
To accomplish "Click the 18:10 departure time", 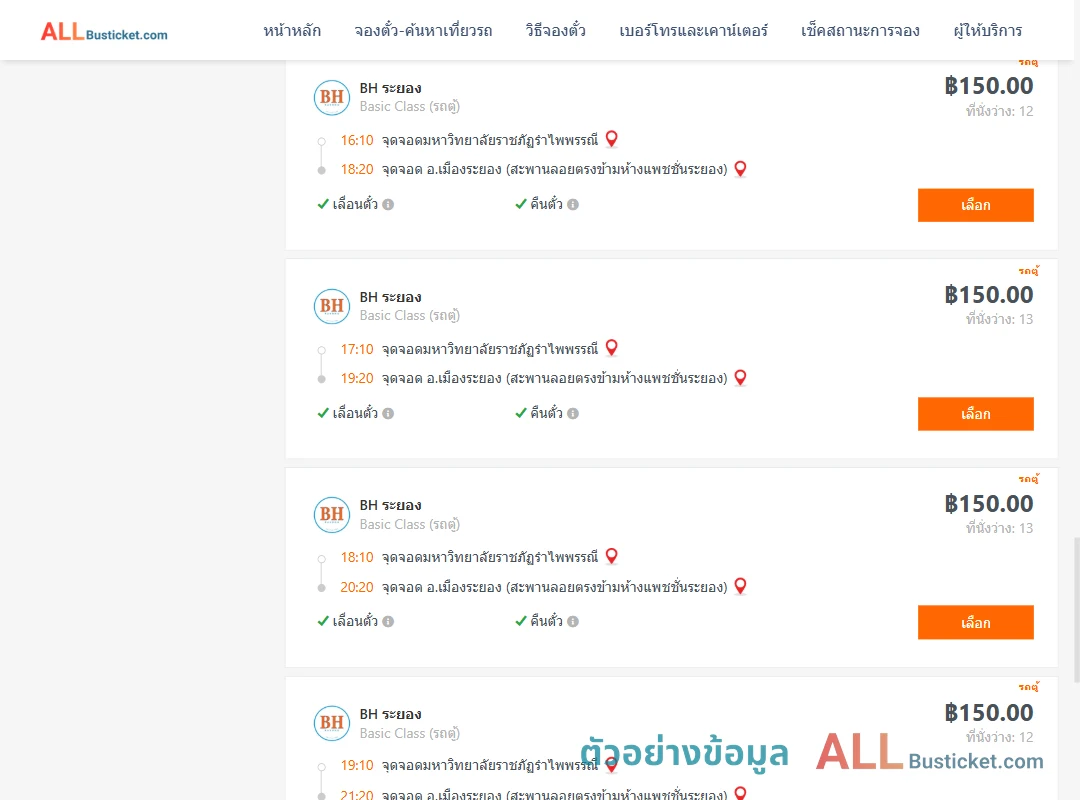I will click(x=357, y=557).
